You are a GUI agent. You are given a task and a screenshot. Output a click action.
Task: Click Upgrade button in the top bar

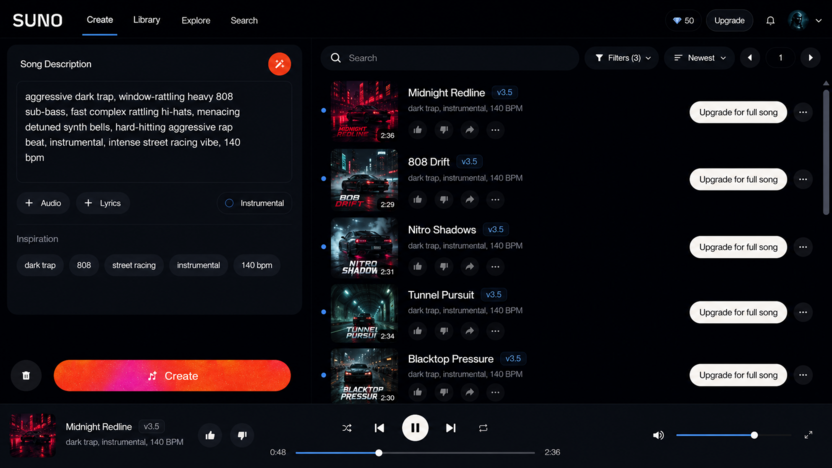(729, 21)
